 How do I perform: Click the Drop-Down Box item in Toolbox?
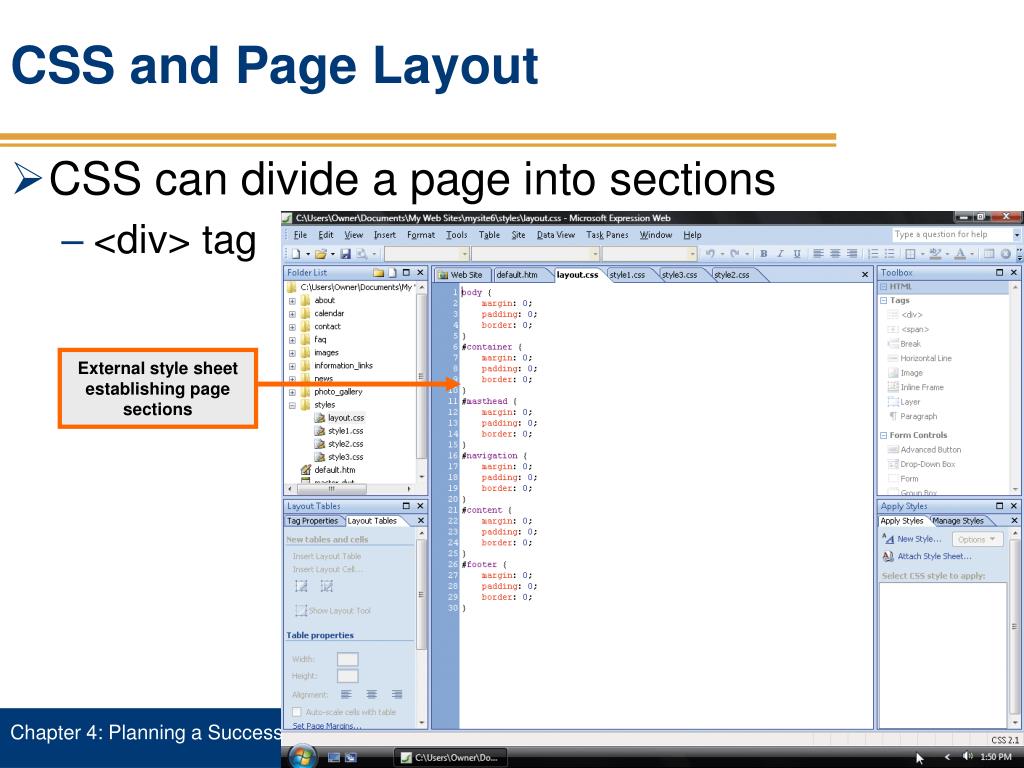coord(922,464)
